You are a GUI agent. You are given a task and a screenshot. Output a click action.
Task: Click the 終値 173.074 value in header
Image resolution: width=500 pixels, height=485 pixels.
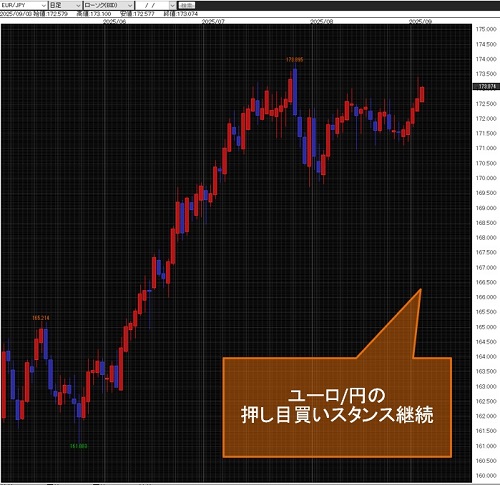(181, 14)
